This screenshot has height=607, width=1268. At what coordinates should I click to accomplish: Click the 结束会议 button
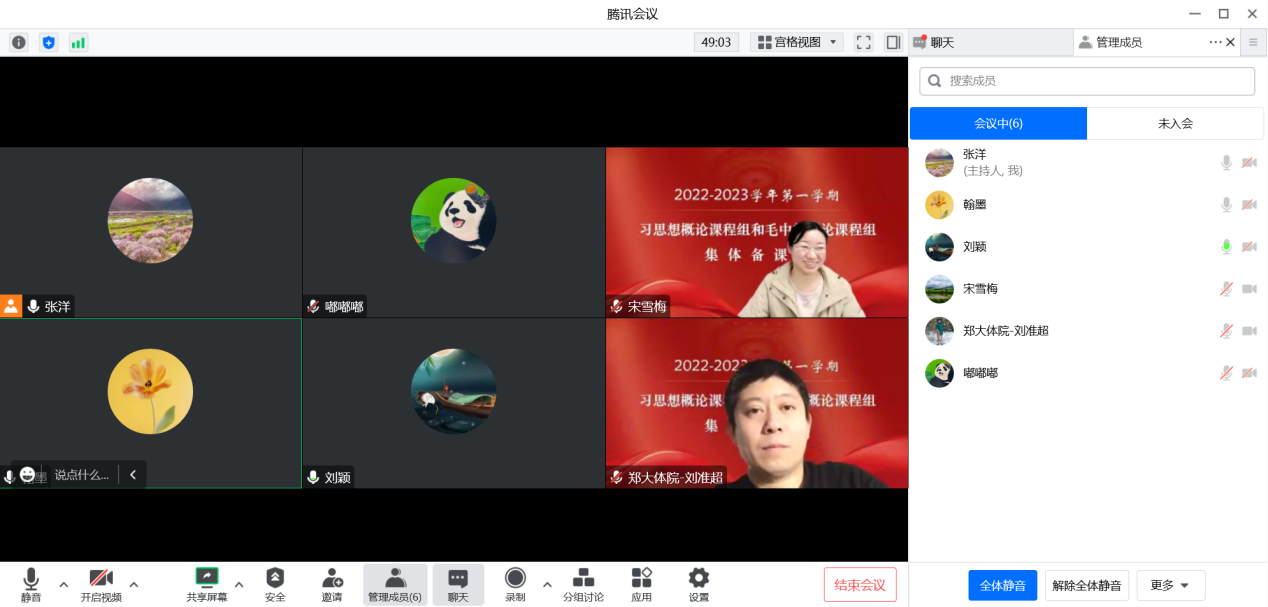click(860, 584)
